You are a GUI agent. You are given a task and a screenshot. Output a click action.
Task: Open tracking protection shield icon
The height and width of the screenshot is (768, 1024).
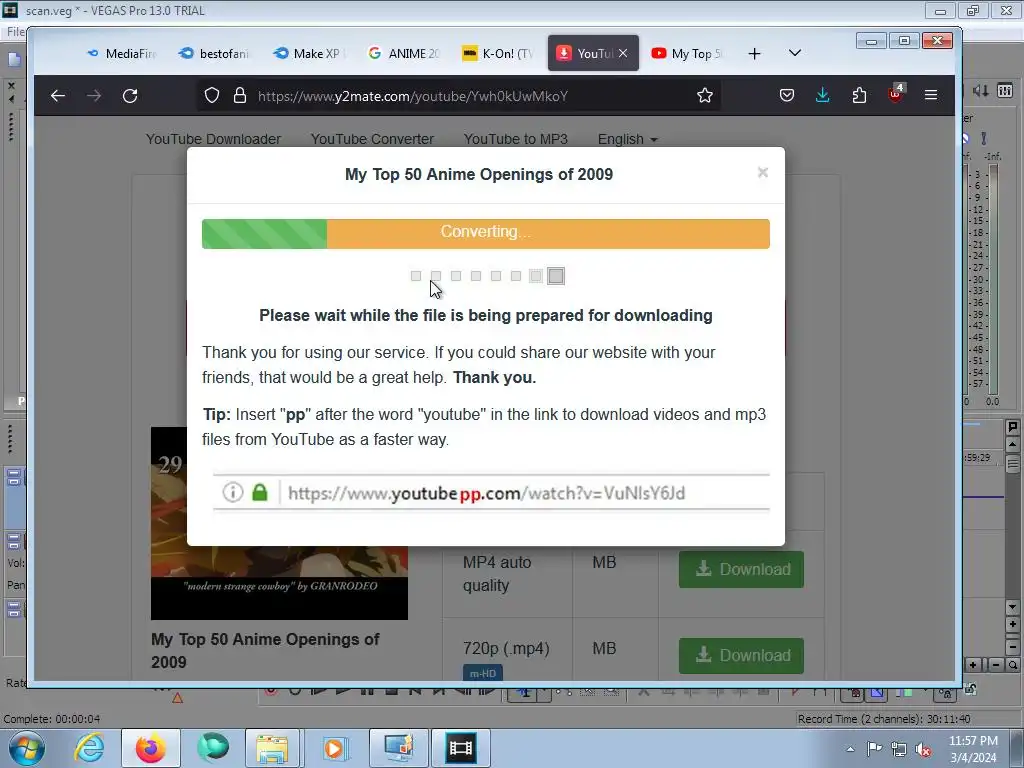tap(212, 95)
